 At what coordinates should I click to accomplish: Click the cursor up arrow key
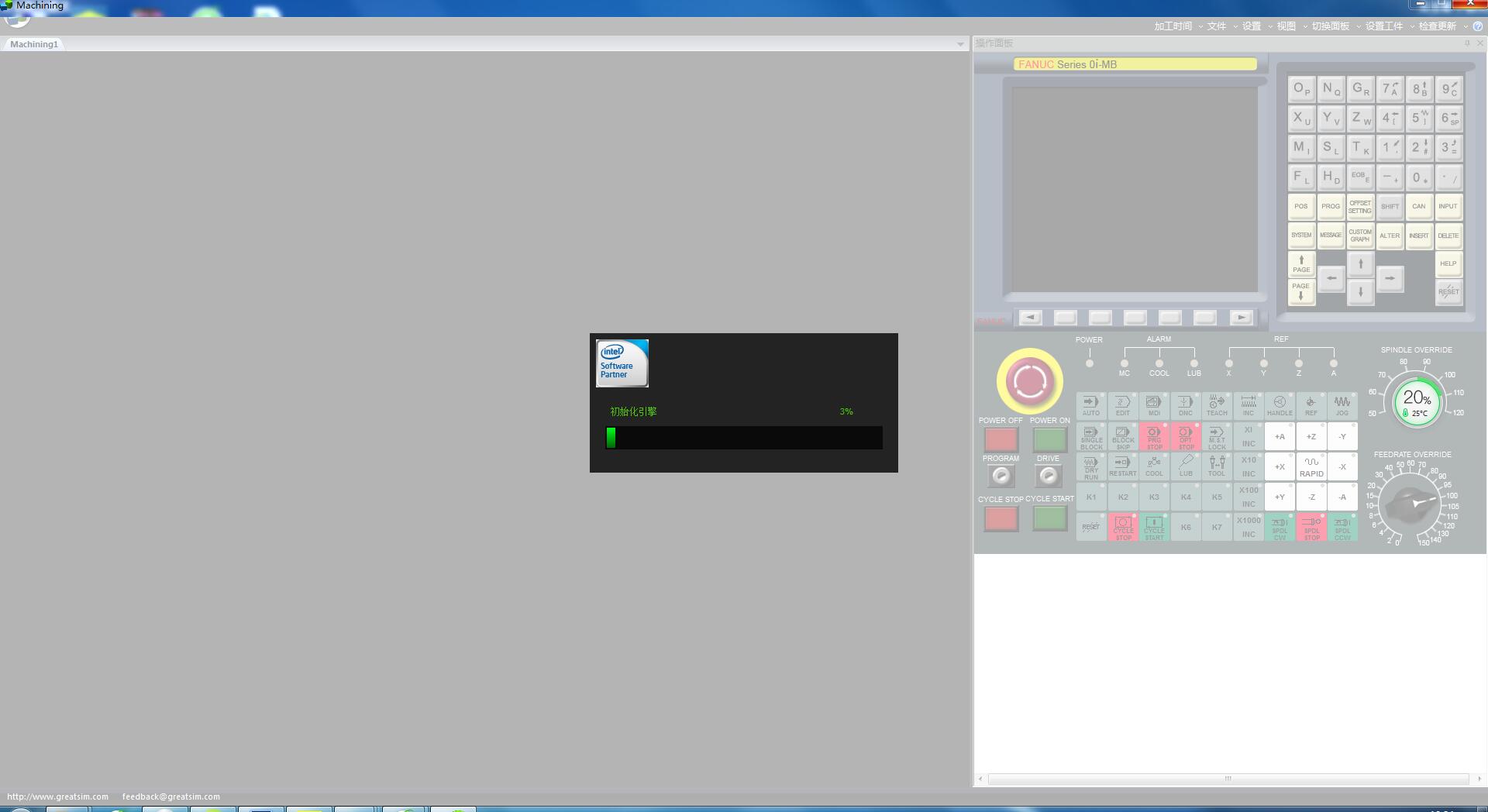[x=1360, y=264]
